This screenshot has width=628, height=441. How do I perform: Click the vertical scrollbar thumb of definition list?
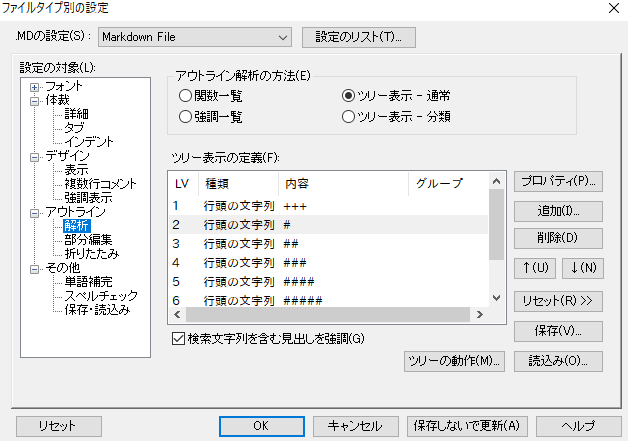click(x=497, y=225)
